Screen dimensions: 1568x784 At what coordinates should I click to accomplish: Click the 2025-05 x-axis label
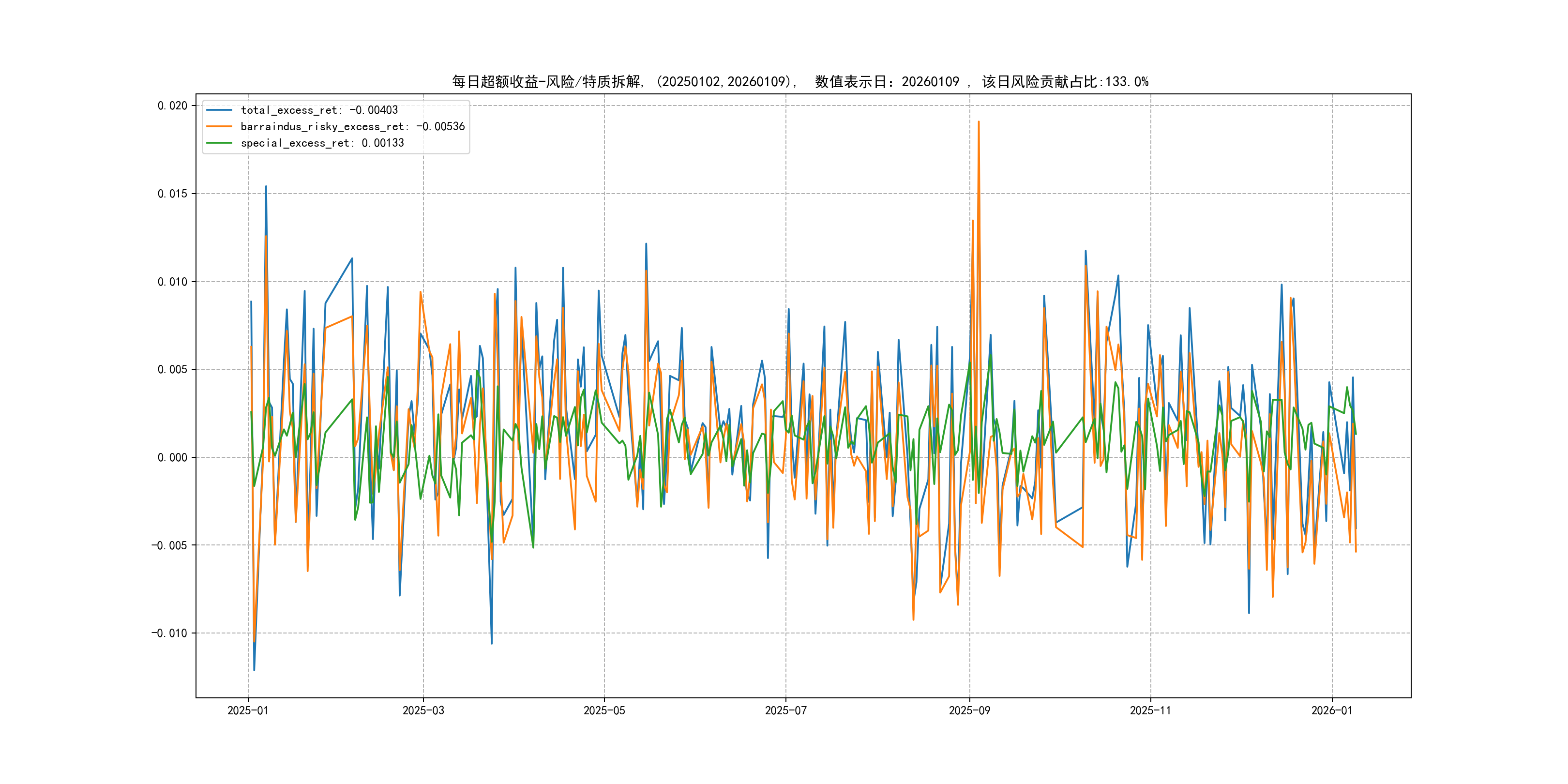tap(604, 711)
